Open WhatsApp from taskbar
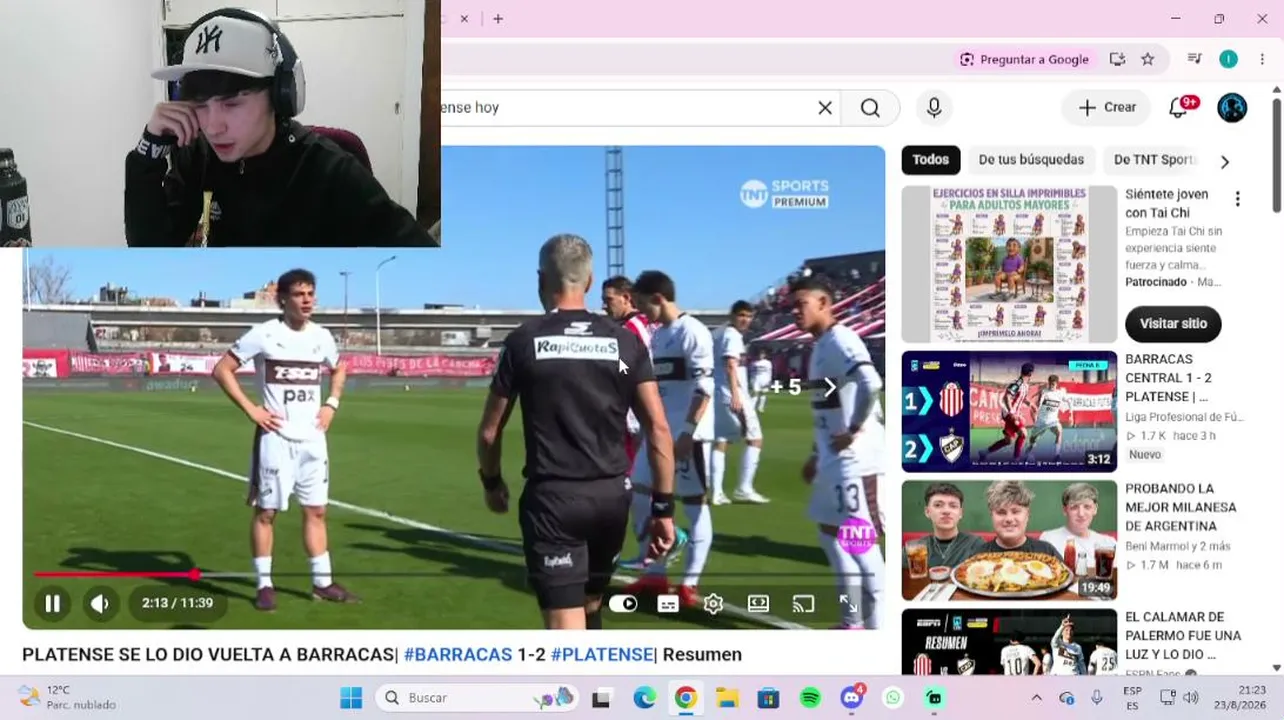The image size is (1284, 720). click(x=893, y=698)
